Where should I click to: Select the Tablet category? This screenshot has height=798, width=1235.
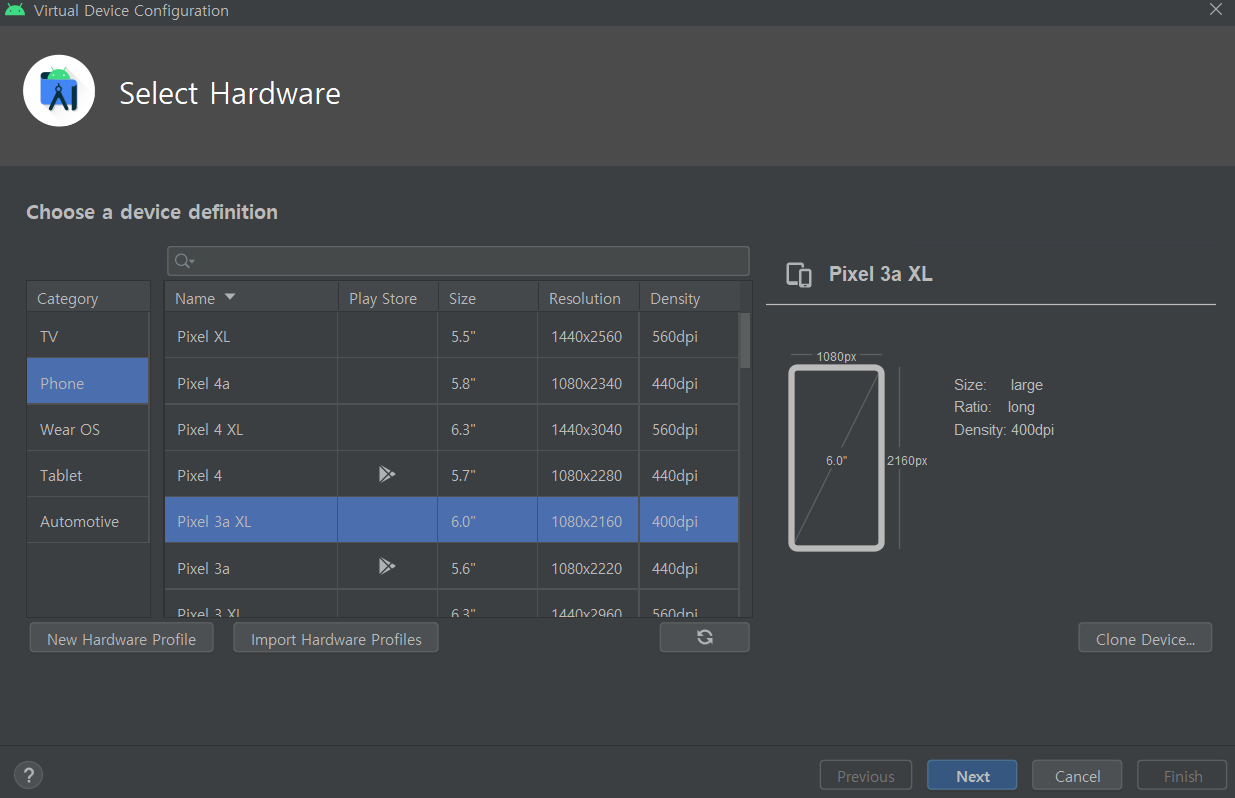pyautogui.click(x=88, y=475)
